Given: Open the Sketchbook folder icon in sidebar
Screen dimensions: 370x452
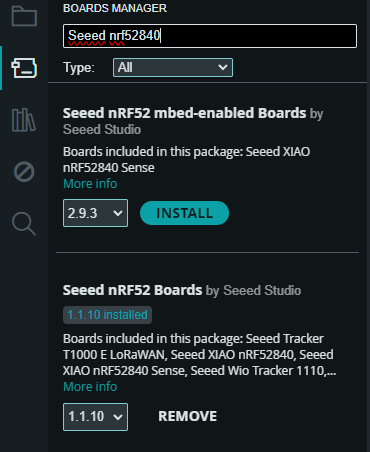Looking at the screenshot, I should pos(24,16).
